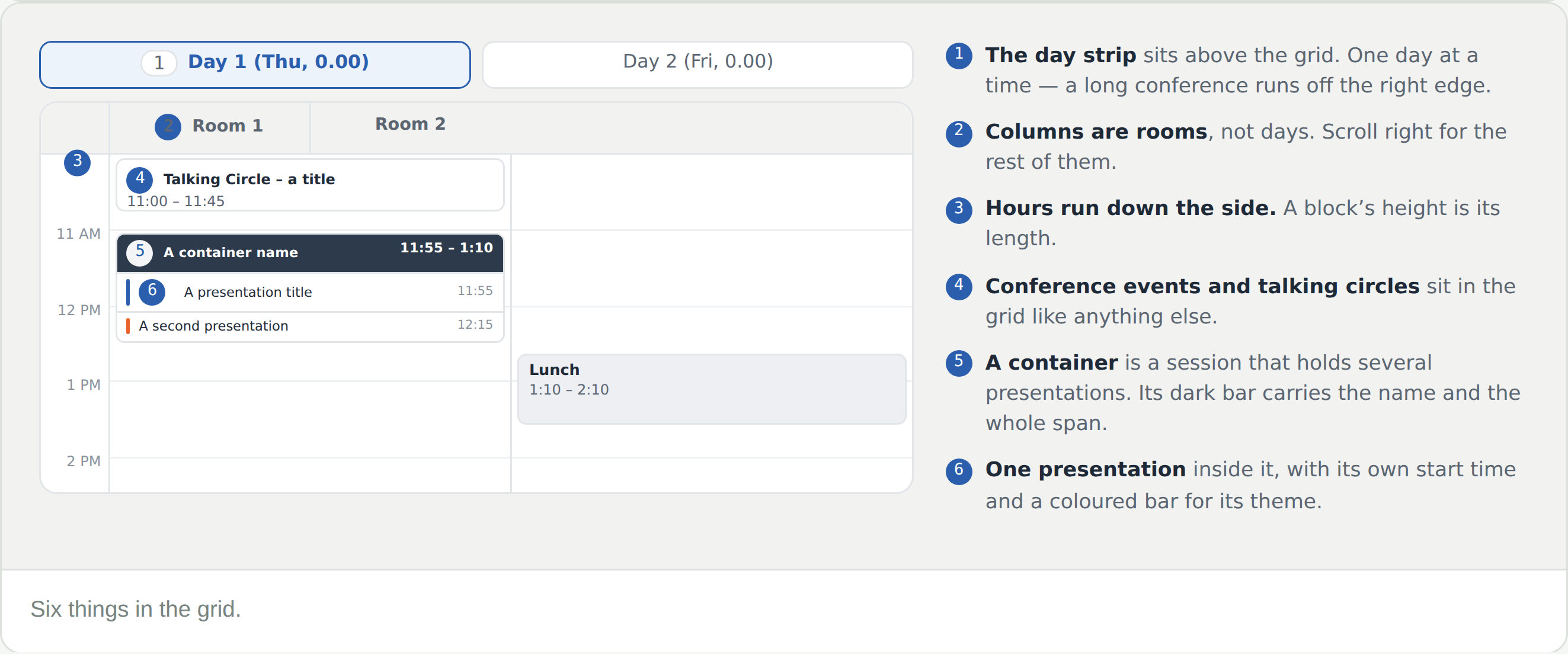Click badge 3 above the hour labels
This screenshot has width=1568, height=654.
click(x=77, y=162)
